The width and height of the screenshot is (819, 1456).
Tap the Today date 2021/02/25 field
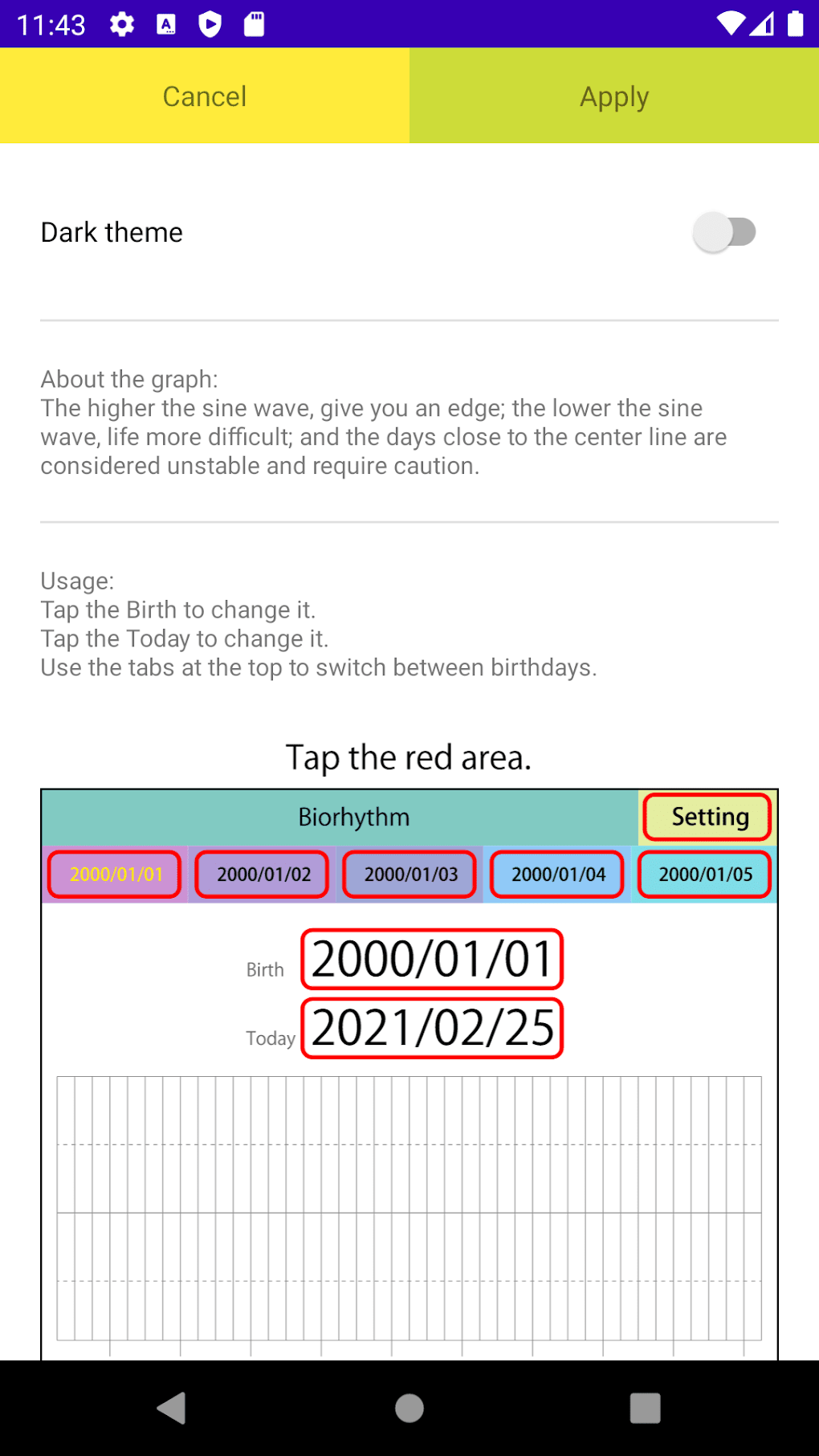pyautogui.click(x=432, y=1028)
